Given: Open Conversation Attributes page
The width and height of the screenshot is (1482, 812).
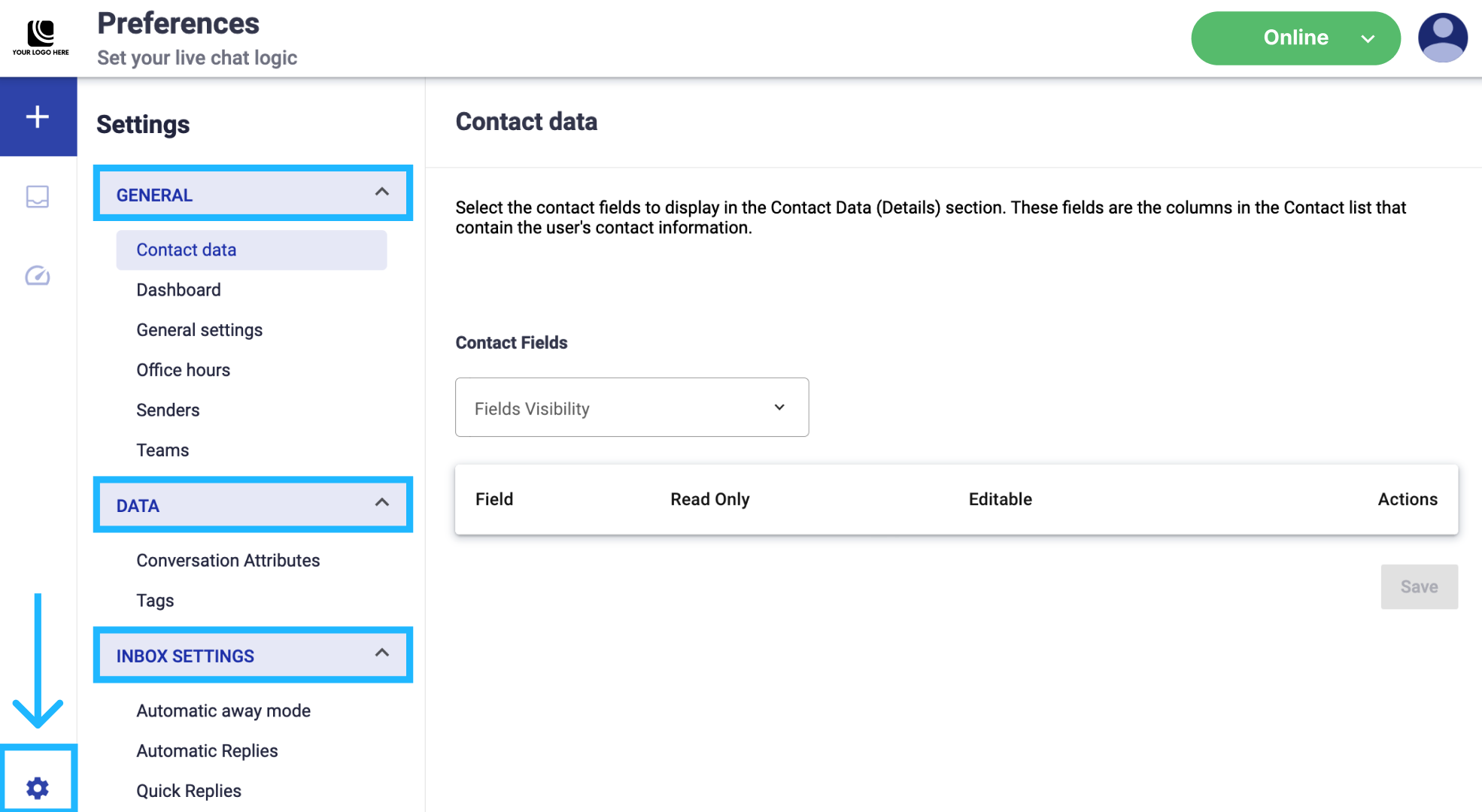Looking at the screenshot, I should point(228,560).
